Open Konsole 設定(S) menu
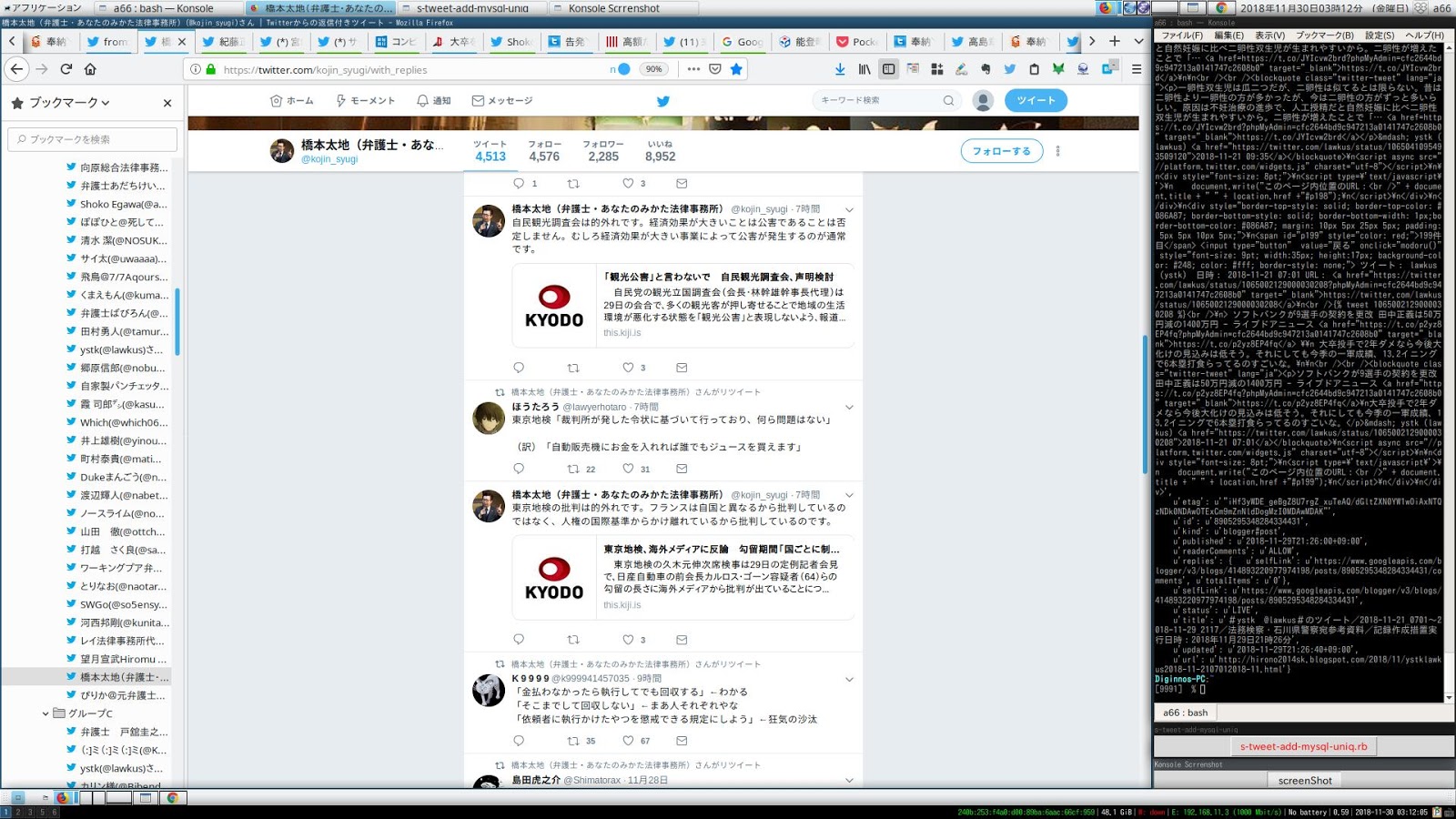This screenshot has width=1456, height=819. coord(1380,35)
